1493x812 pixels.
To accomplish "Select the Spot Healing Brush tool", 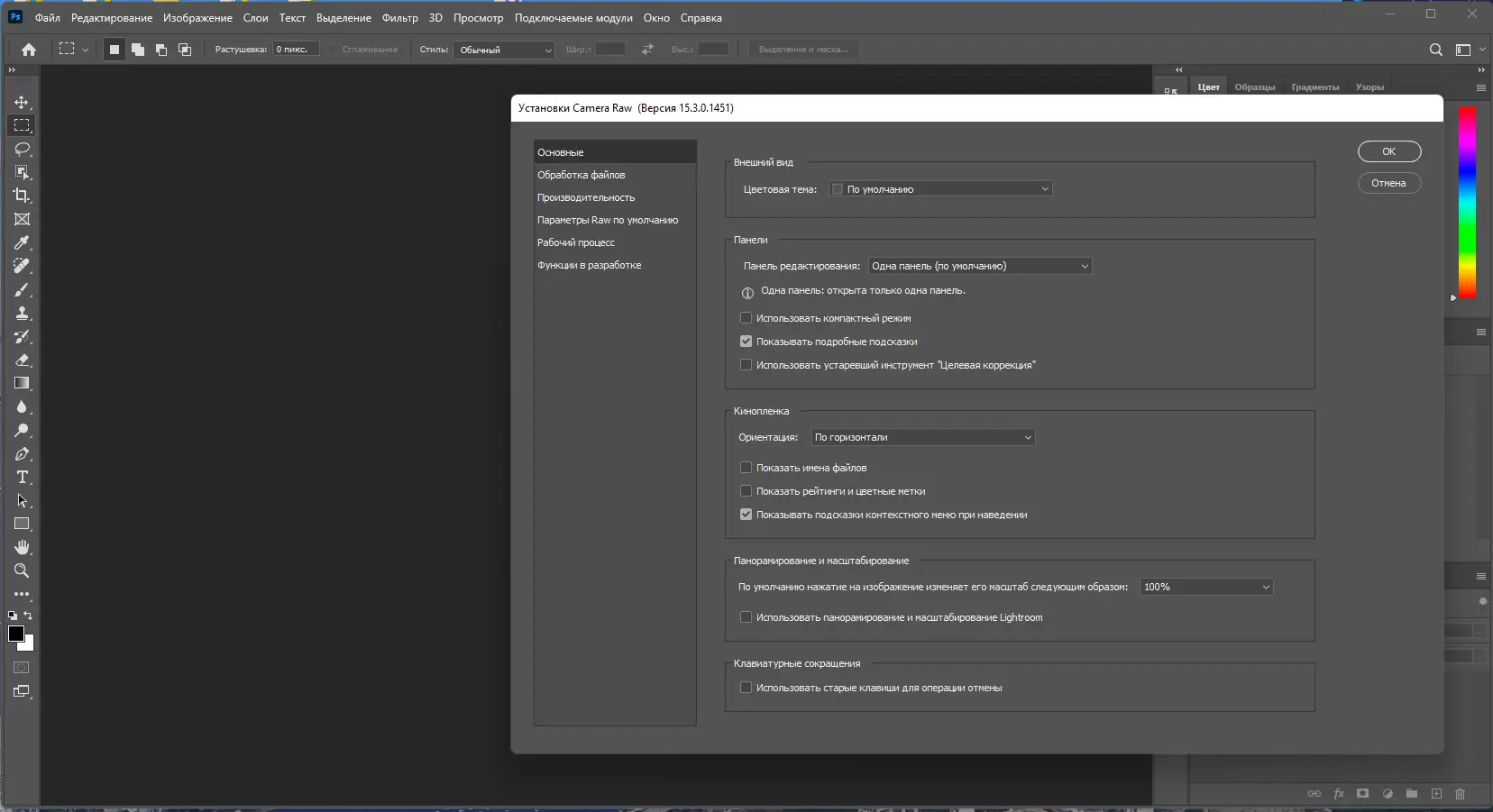I will (22, 266).
